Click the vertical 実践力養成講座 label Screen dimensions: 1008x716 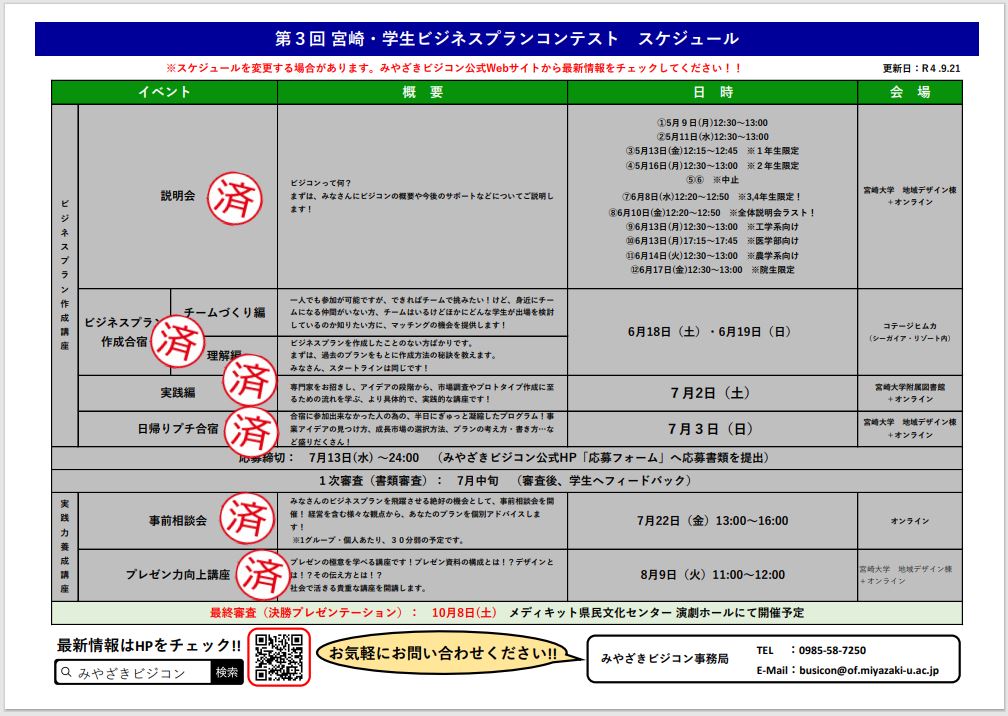(x=65, y=546)
